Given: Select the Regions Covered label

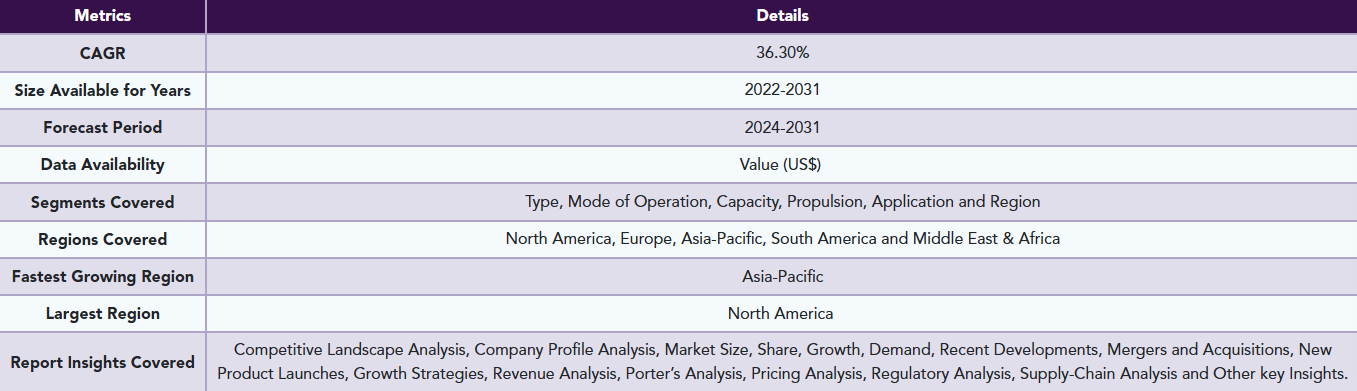Looking at the screenshot, I should (x=103, y=239).
